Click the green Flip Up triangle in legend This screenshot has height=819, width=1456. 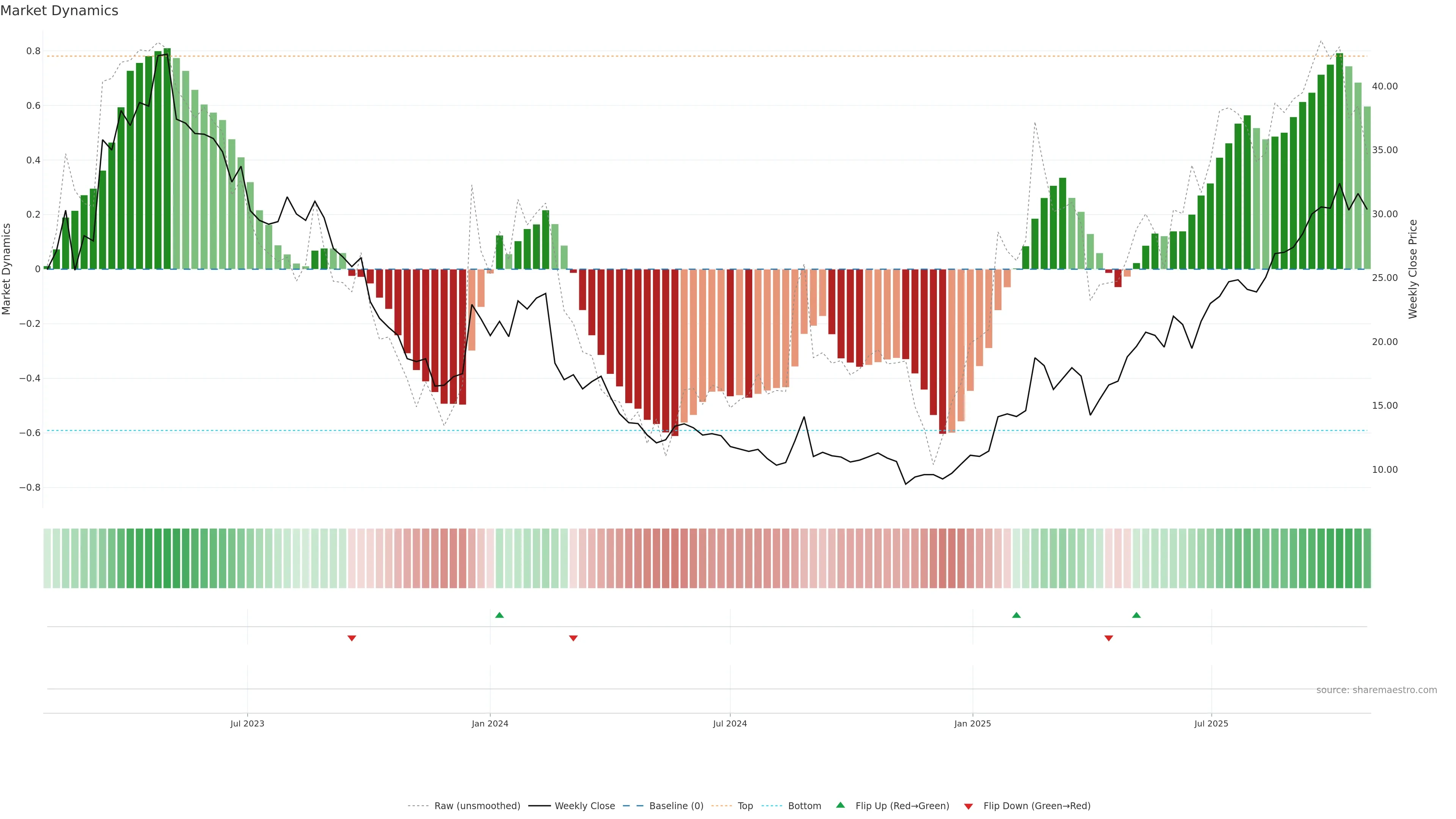[841, 805]
